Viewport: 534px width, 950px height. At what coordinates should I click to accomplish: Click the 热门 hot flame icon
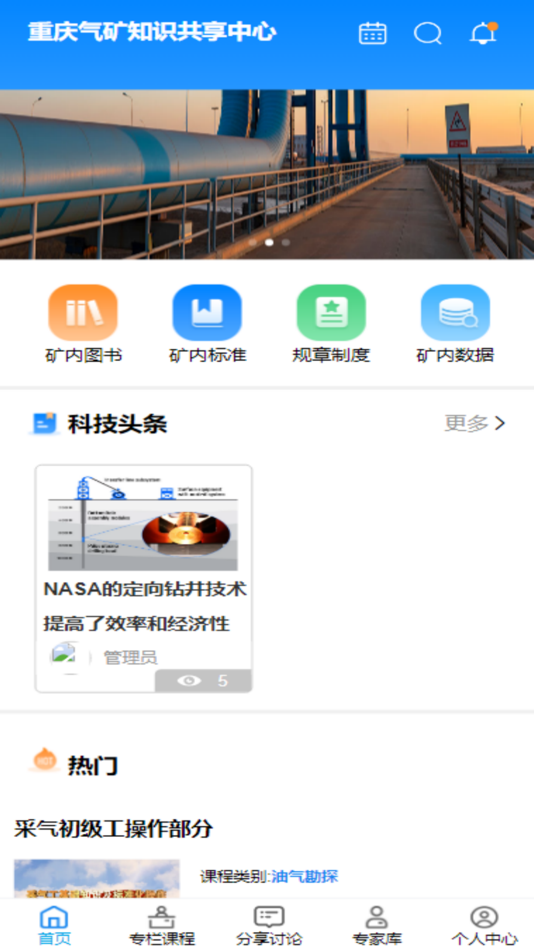pyautogui.click(x=45, y=760)
